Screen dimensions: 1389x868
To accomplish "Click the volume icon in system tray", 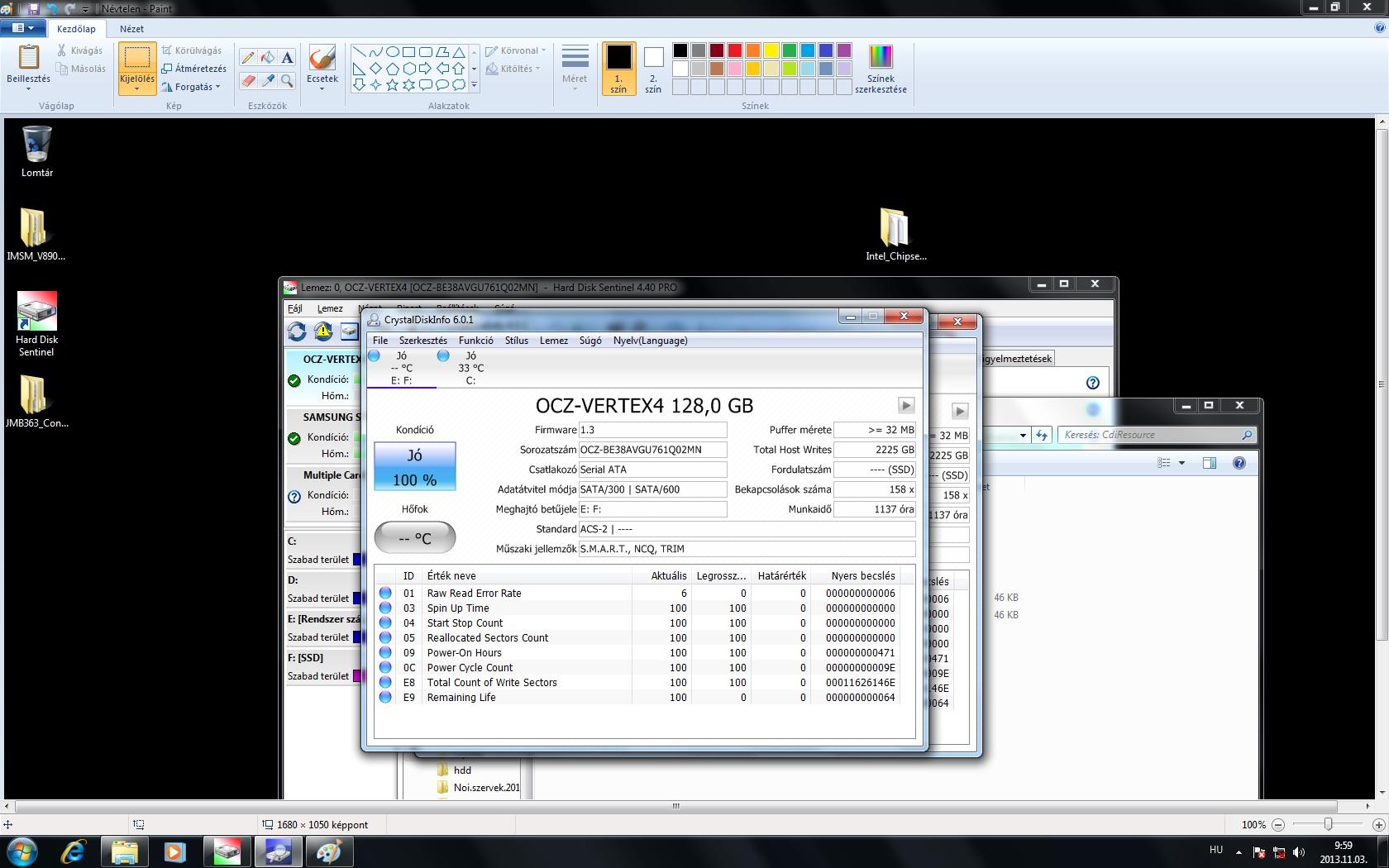I will (x=1299, y=851).
